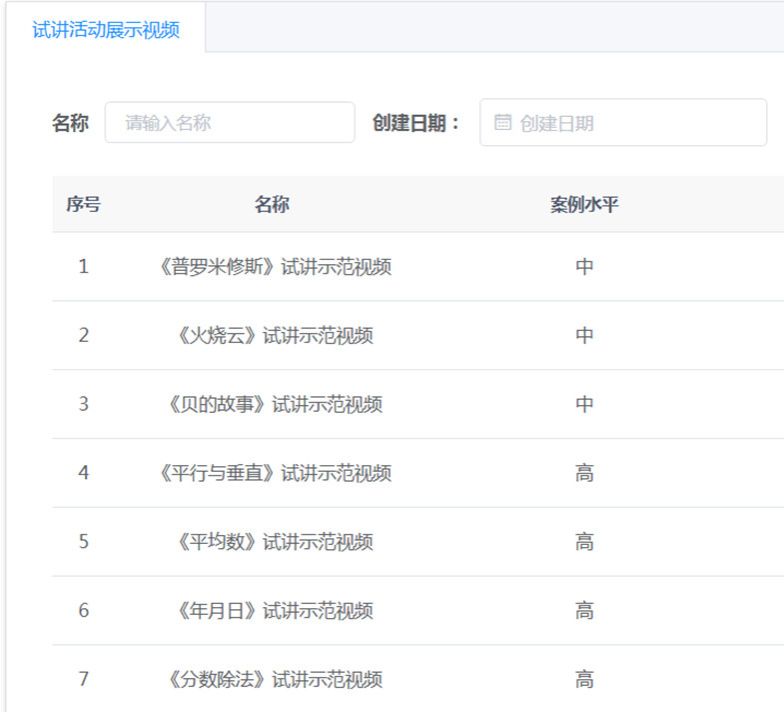Click the 案例水平 column header
The height and width of the screenshot is (712, 784).
[584, 205]
